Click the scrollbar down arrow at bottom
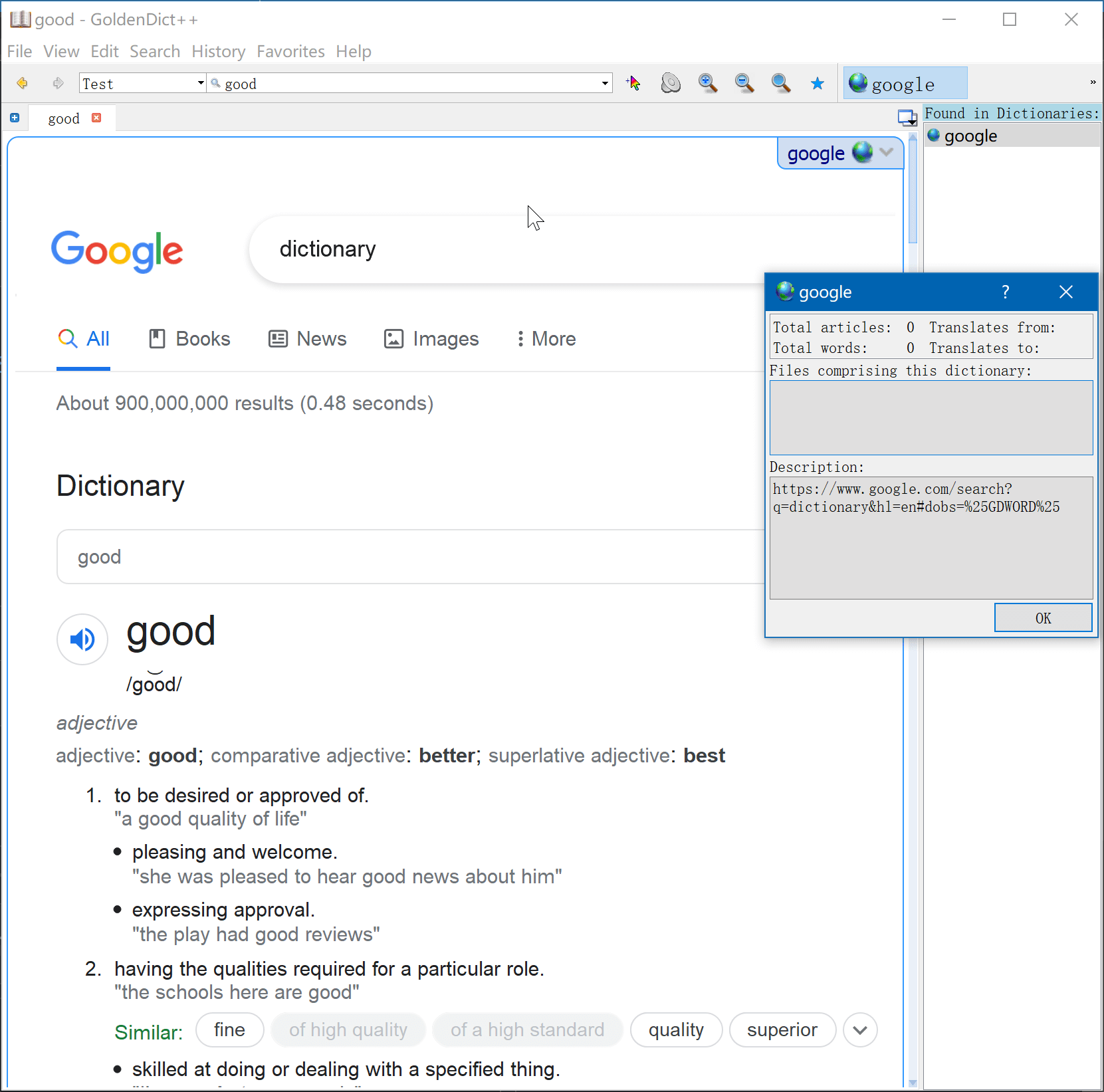Viewport: 1104px width, 1092px height. (x=913, y=1083)
